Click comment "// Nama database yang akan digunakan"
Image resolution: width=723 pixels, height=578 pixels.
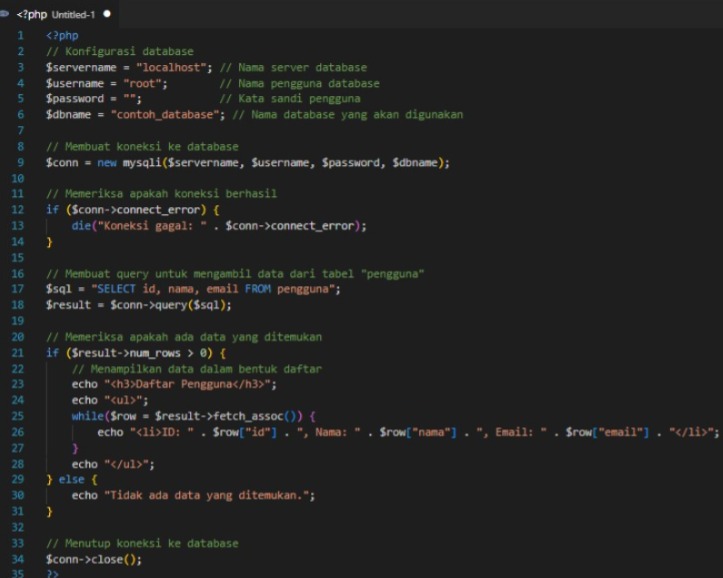(x=348, y=114)
